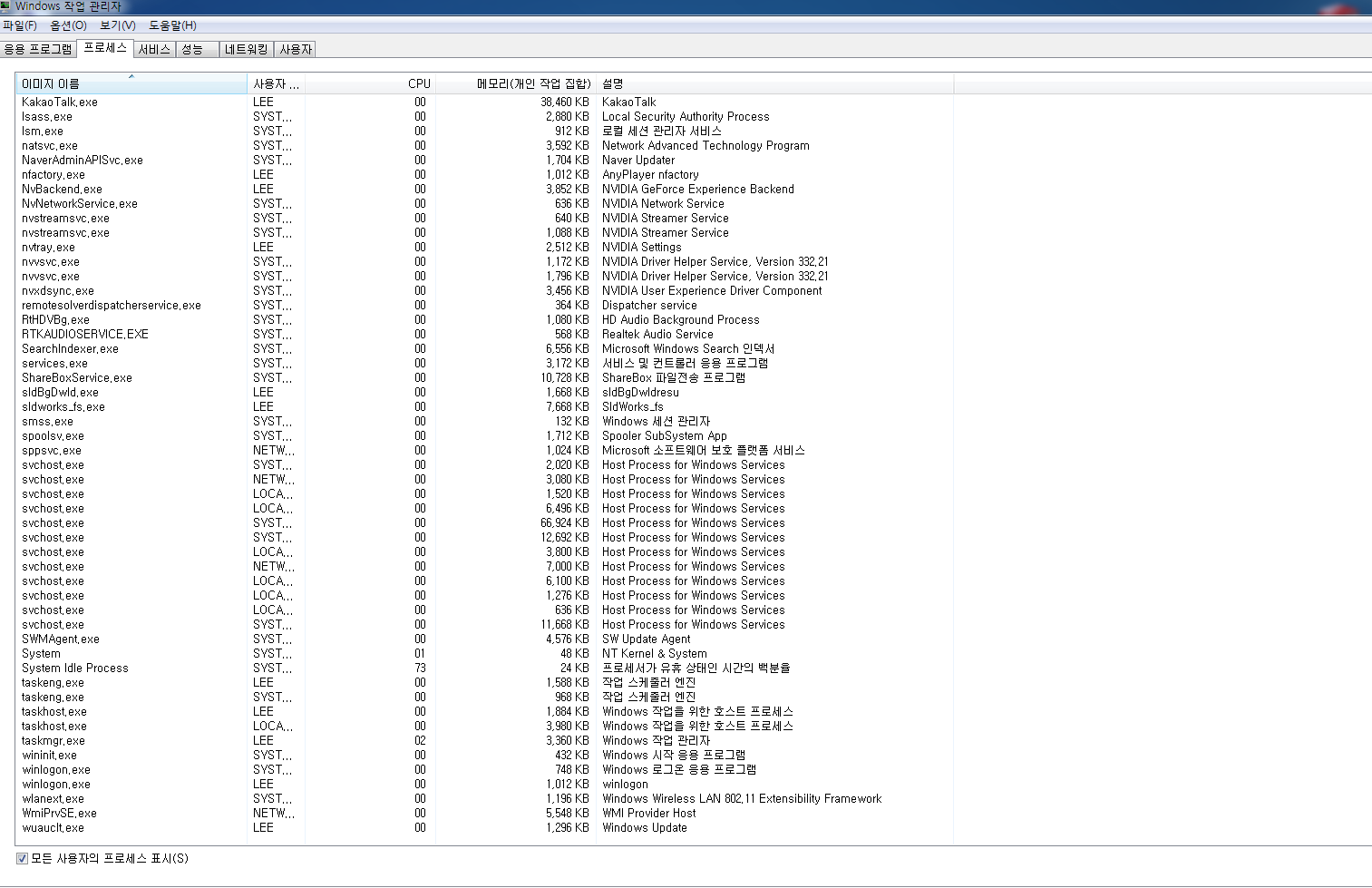Screen dimensions: 1372x888
Task: Switch to the 네트워킹 tab
Action: pyautogui.click(x=246, y=49)
